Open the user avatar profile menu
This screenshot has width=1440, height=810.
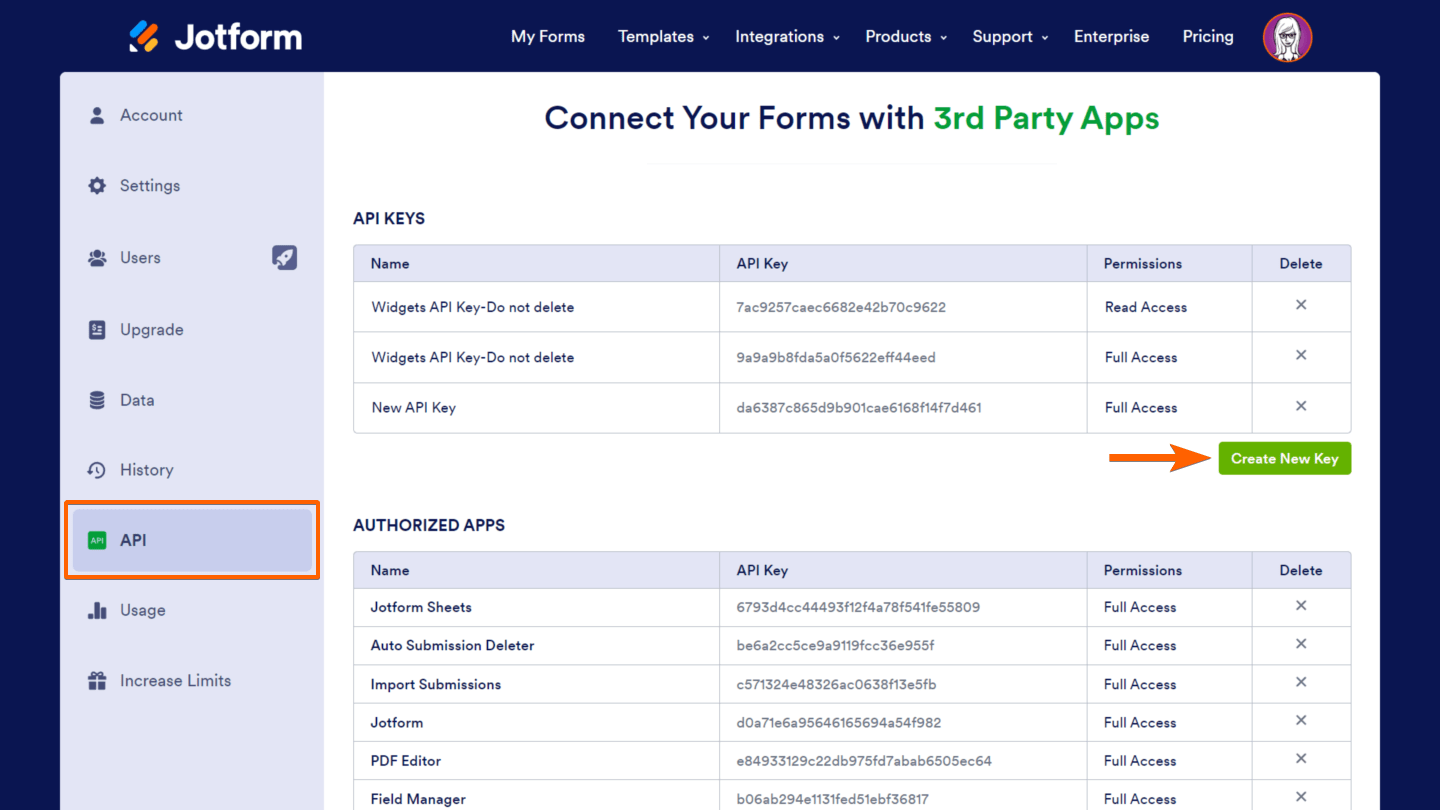coord(1287,37)
